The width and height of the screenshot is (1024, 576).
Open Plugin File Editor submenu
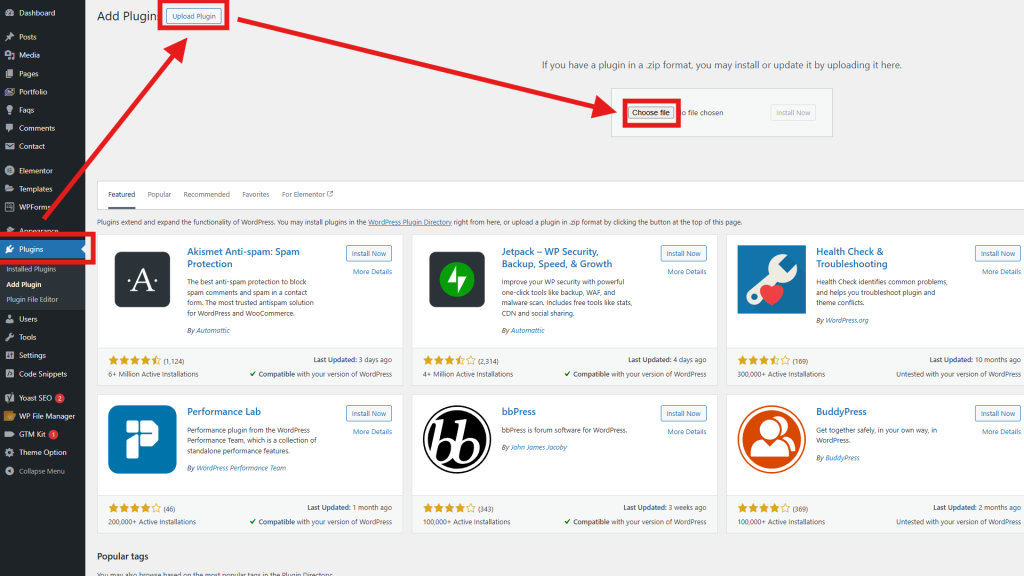32,300
